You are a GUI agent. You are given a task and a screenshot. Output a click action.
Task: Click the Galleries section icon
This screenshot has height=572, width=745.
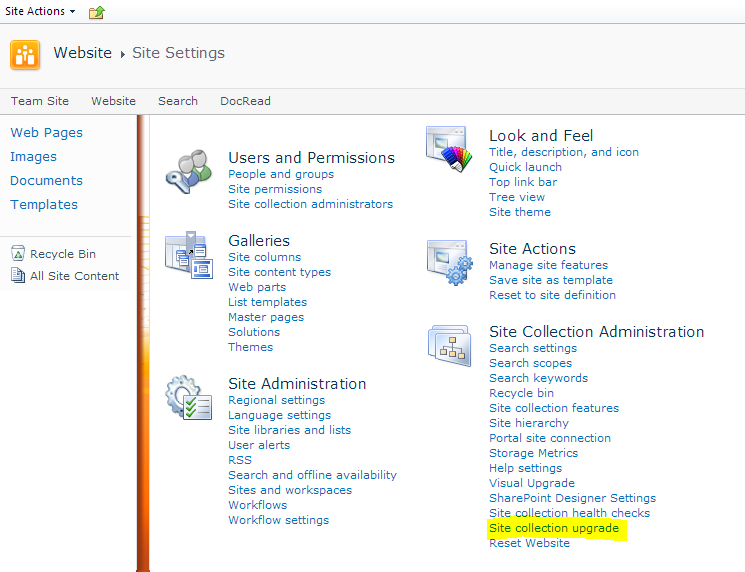(x=189, y=255)
